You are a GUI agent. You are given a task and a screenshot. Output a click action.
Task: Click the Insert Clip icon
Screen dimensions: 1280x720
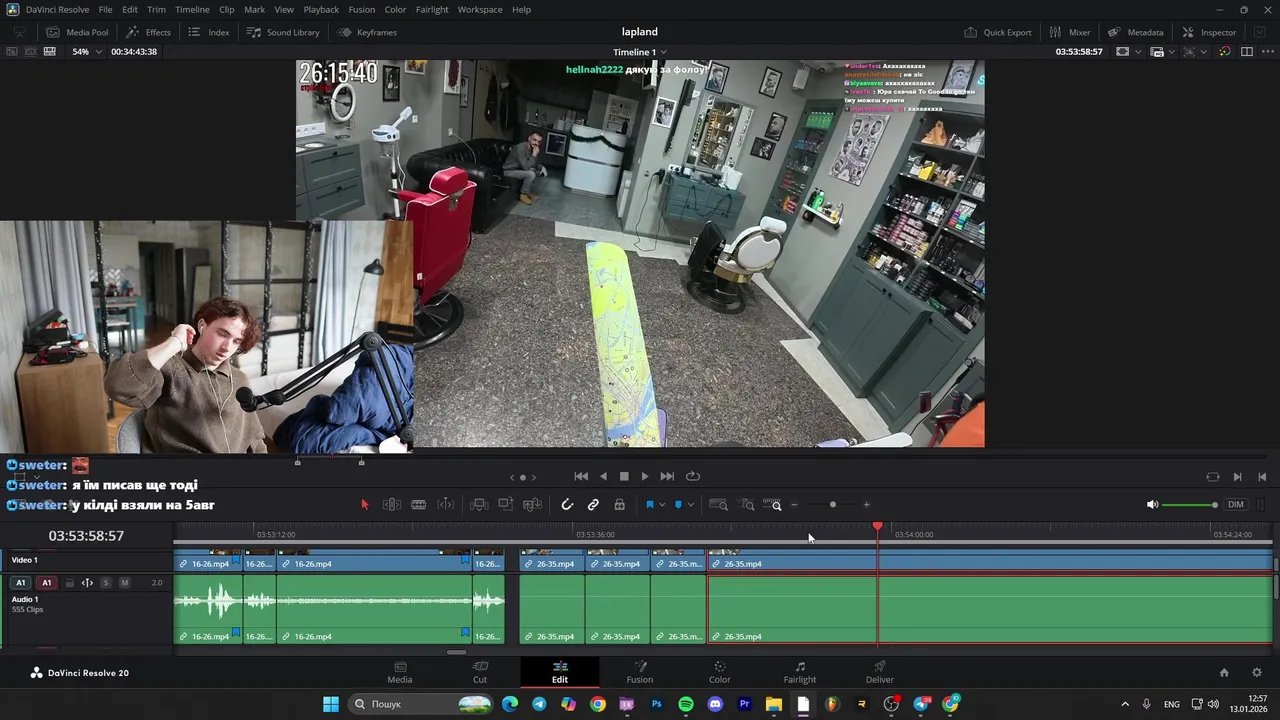click(x=479, y=505)
